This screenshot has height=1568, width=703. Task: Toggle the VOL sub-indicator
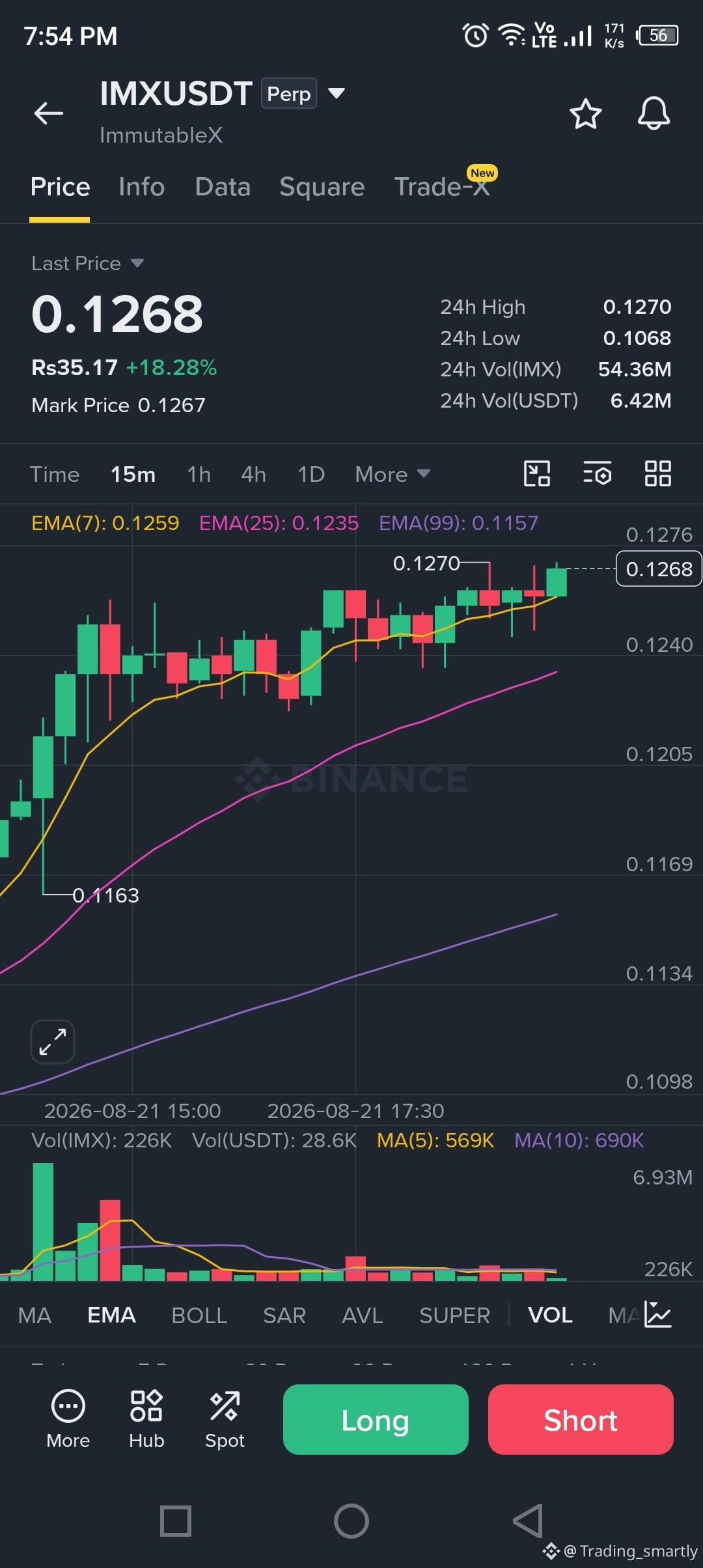click(x=550, y=1315)
